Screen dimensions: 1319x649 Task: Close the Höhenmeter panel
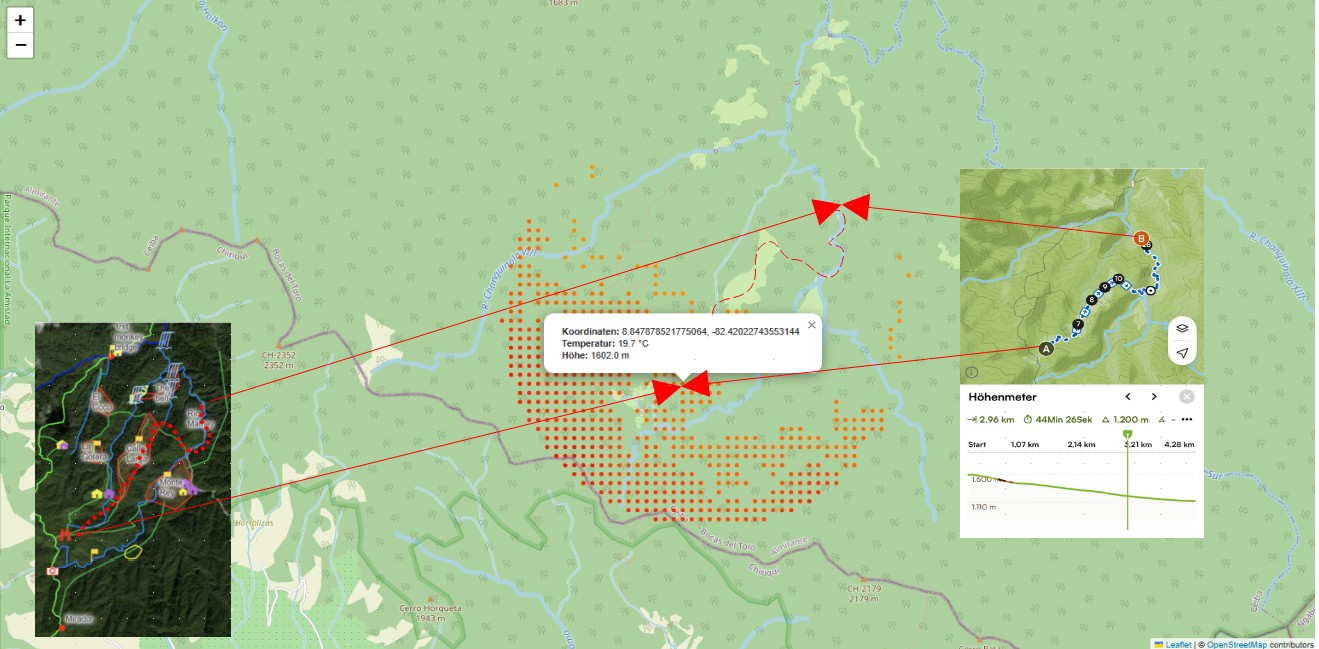click(x=1187, y=397)
